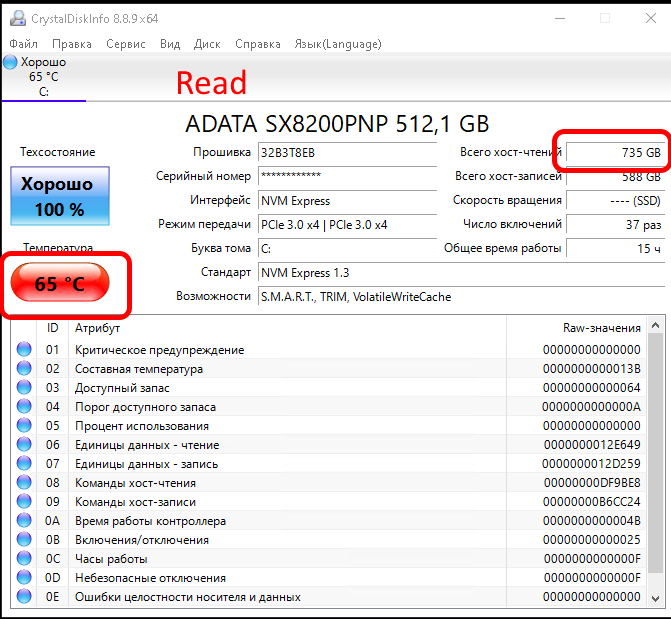The width and height of the screenshot is (671, 619).
Task: Click status orb of row 09 Команды хост-записи
Action: (24, 501)
